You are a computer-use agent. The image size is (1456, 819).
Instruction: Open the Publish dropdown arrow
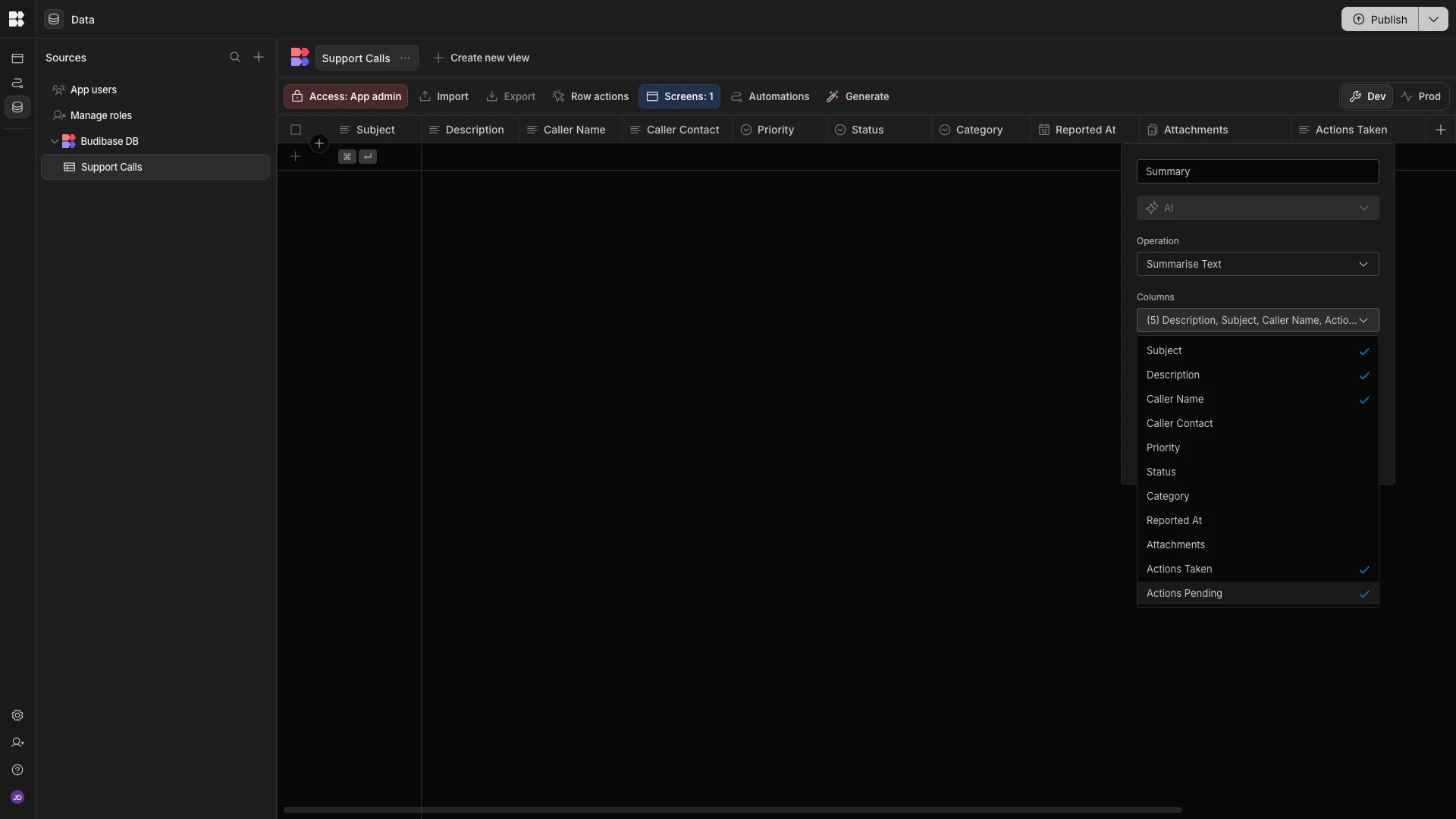[1433, 20]
